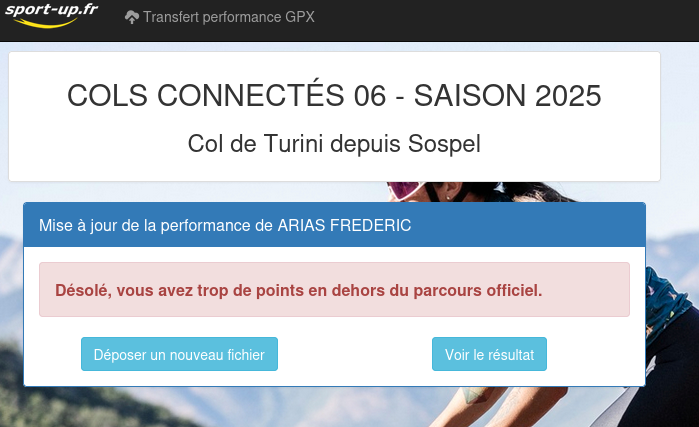Click the name ARIAS FREDERIC in header
The width and height of the screenshot is (699, 427).
click(345, 226)
